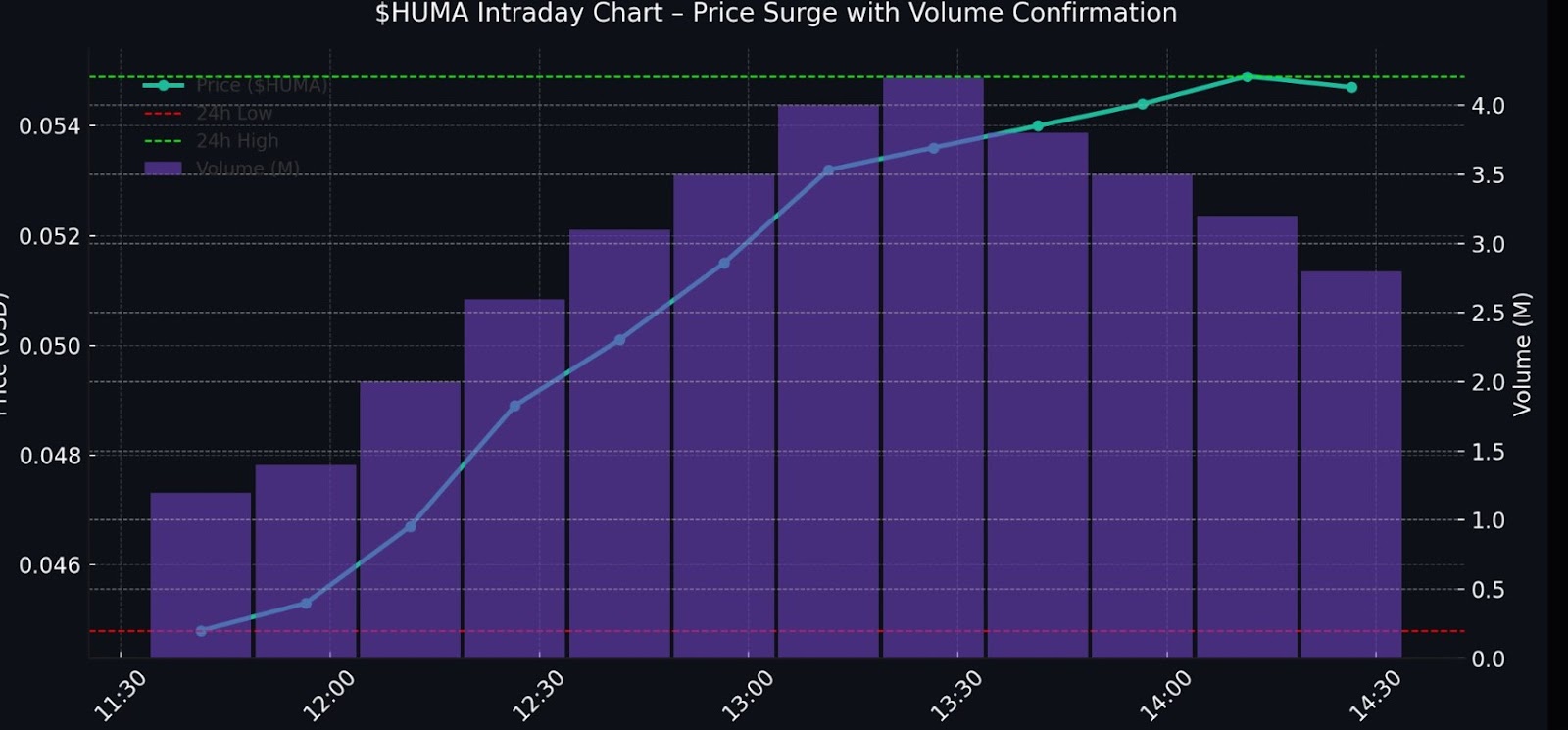Click the tallest volume bar near 13:30
The image size is (1568, 730).
point(933,367)
